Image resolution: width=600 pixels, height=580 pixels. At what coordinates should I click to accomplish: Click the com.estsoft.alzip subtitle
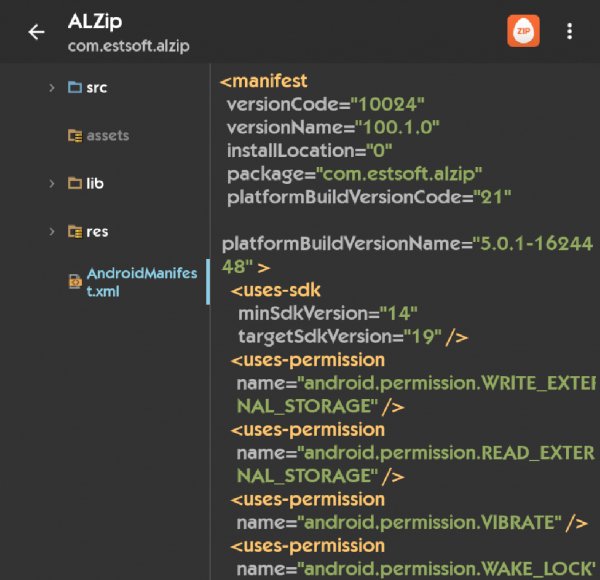(x=129, y=46)
